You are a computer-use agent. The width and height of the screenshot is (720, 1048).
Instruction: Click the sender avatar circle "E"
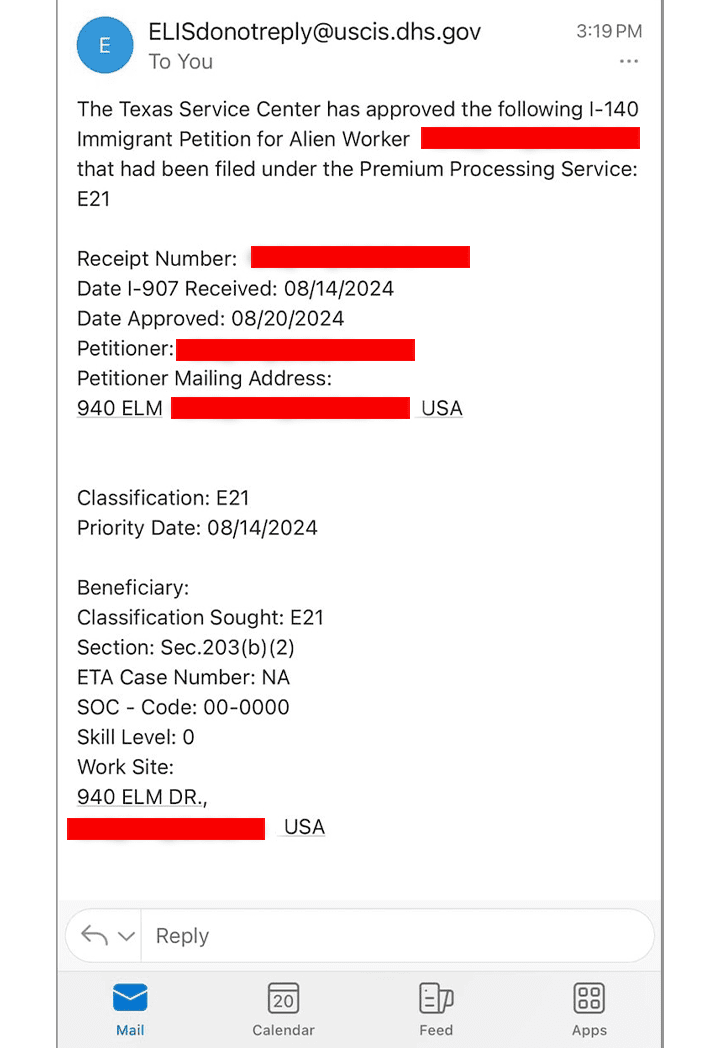pyautogui.click(x=105, y=45)
